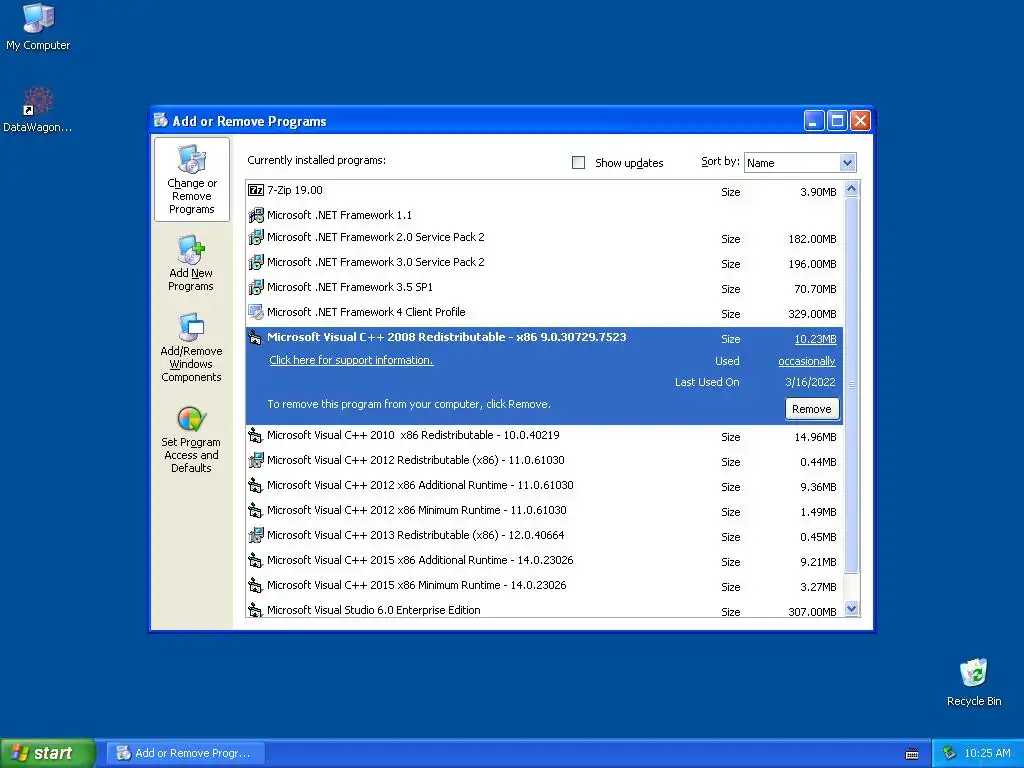Open Add/Remove Windows Components
The image size is (1024, 768).
[x=191, y=347]
